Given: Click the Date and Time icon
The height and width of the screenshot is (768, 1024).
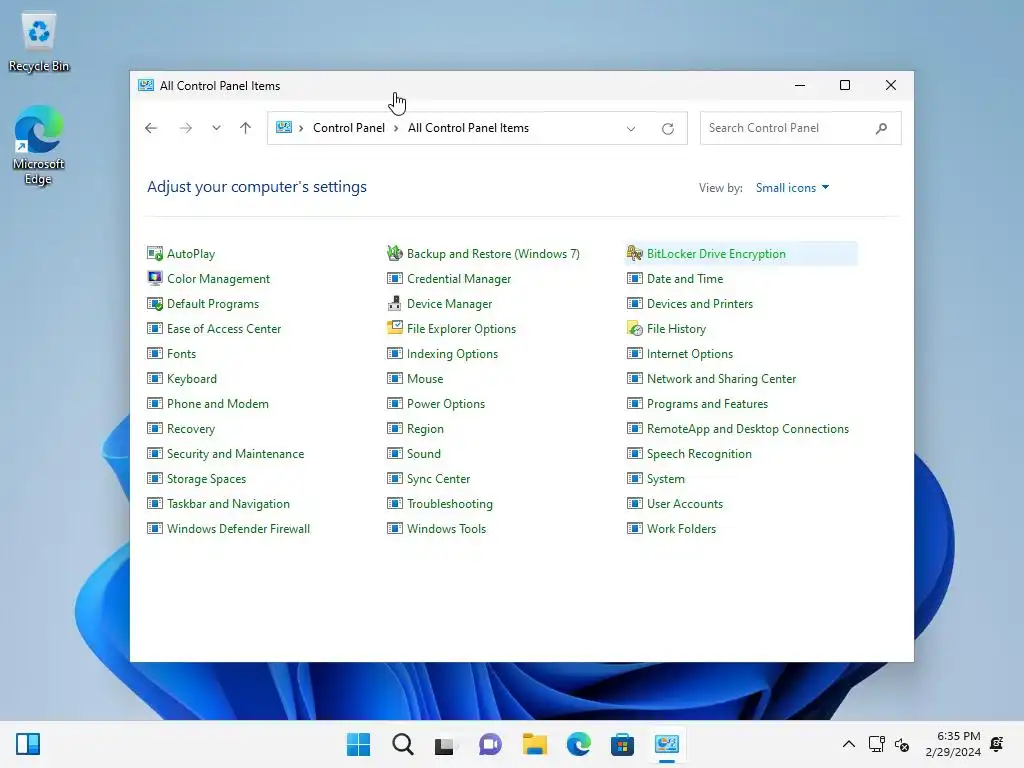Looking at the screenshot, I should [x=635, y=278].
